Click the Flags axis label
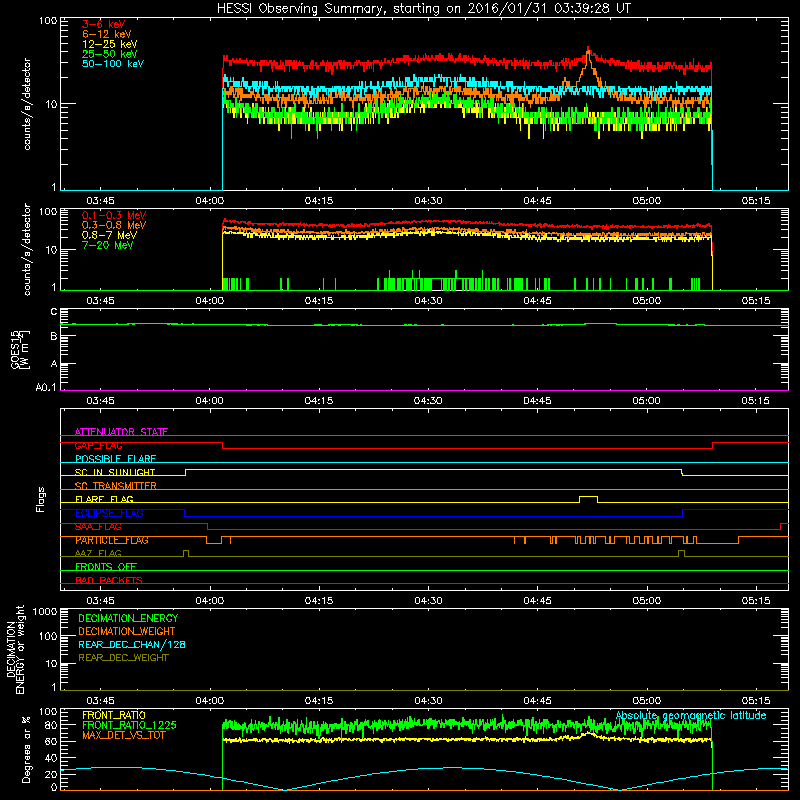 tap(40, 499)
